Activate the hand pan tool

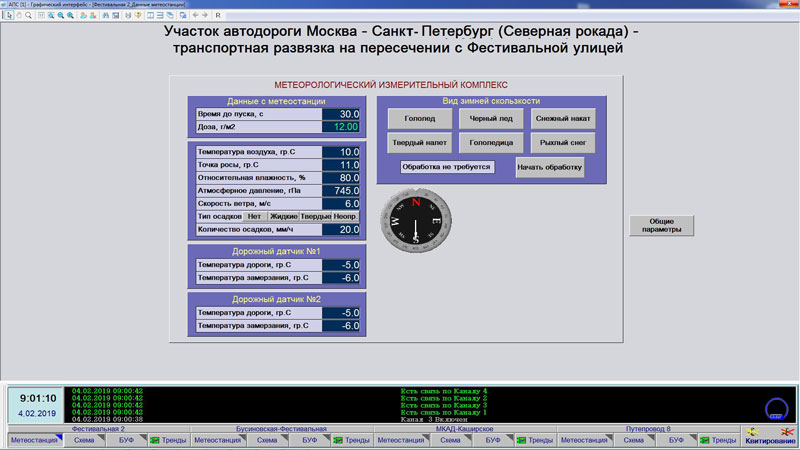17,16
